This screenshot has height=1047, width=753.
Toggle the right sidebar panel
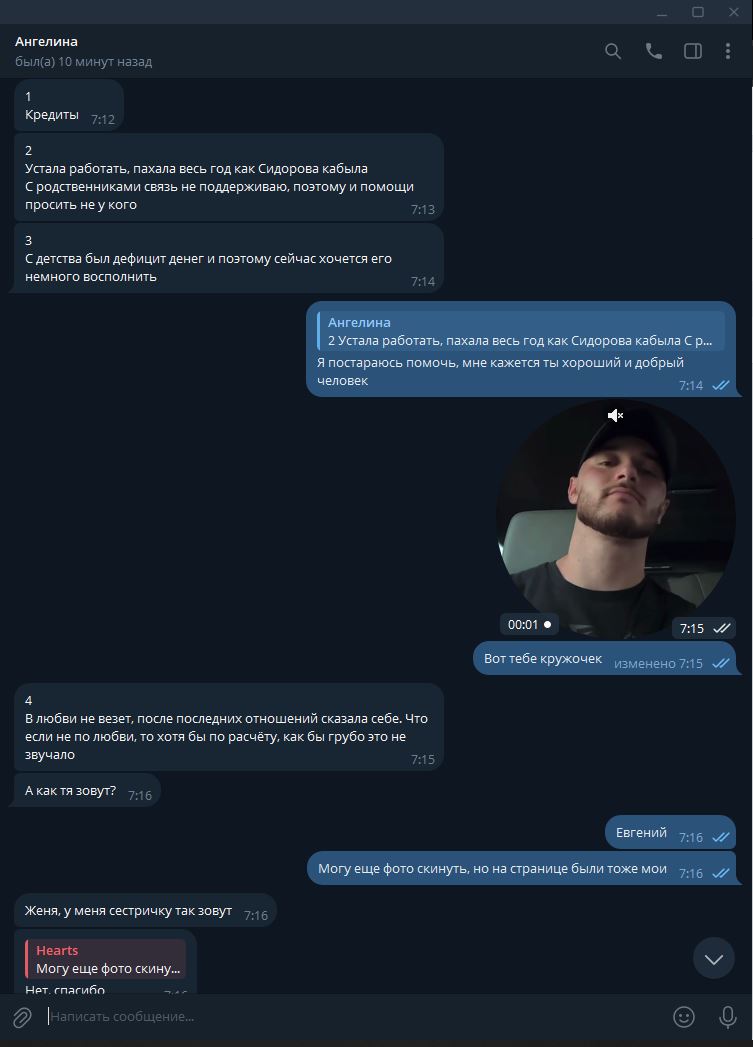click(692, 51)
